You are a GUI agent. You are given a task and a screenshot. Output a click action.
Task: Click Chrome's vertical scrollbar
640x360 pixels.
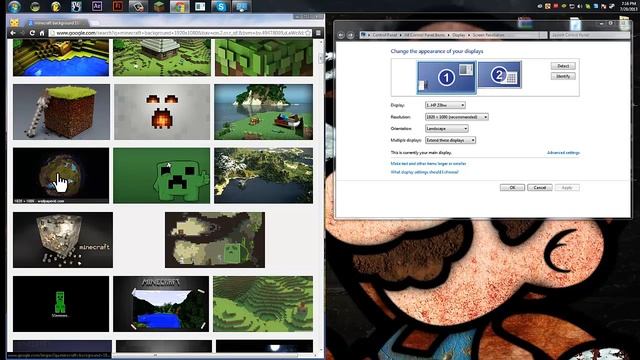point(321,58)
